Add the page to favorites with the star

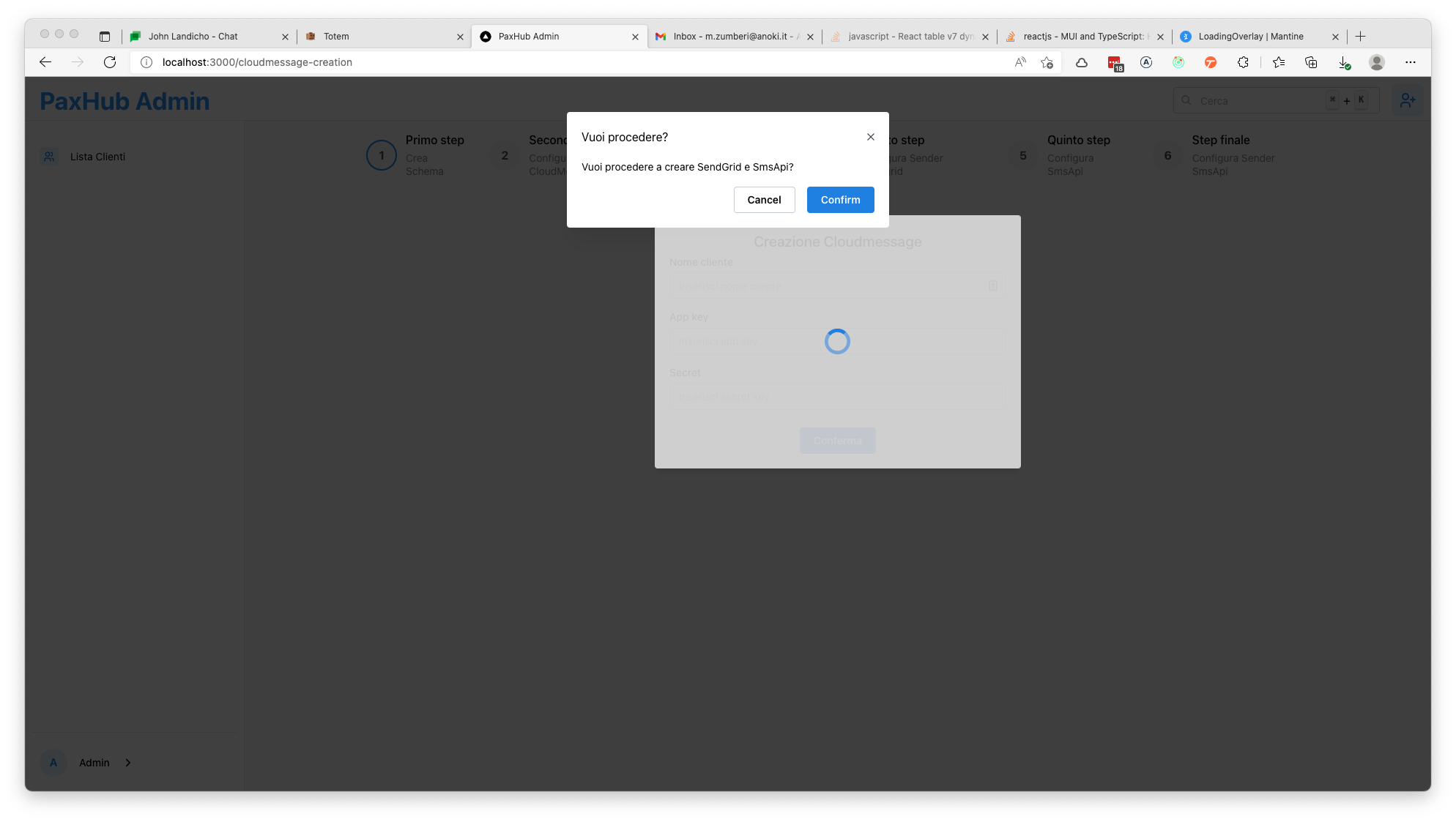point(1047,62)
